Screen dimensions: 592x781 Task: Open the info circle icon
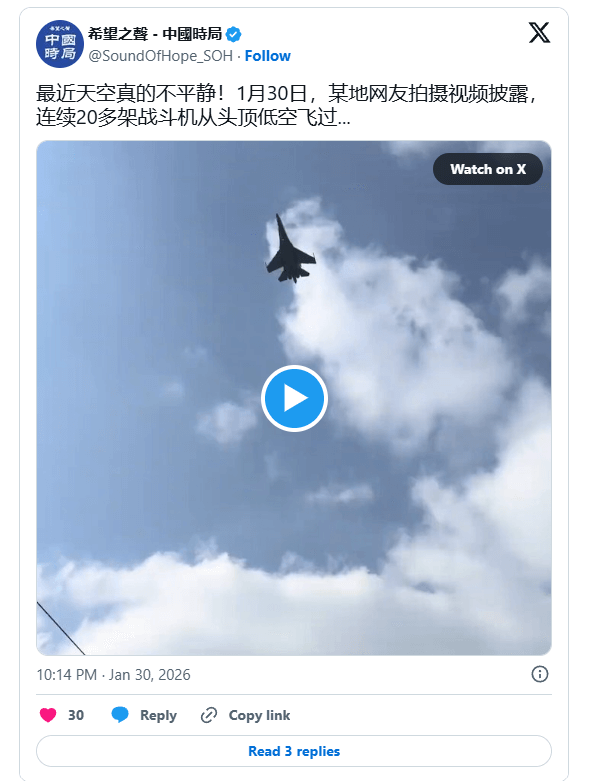[x=540, y=674]
